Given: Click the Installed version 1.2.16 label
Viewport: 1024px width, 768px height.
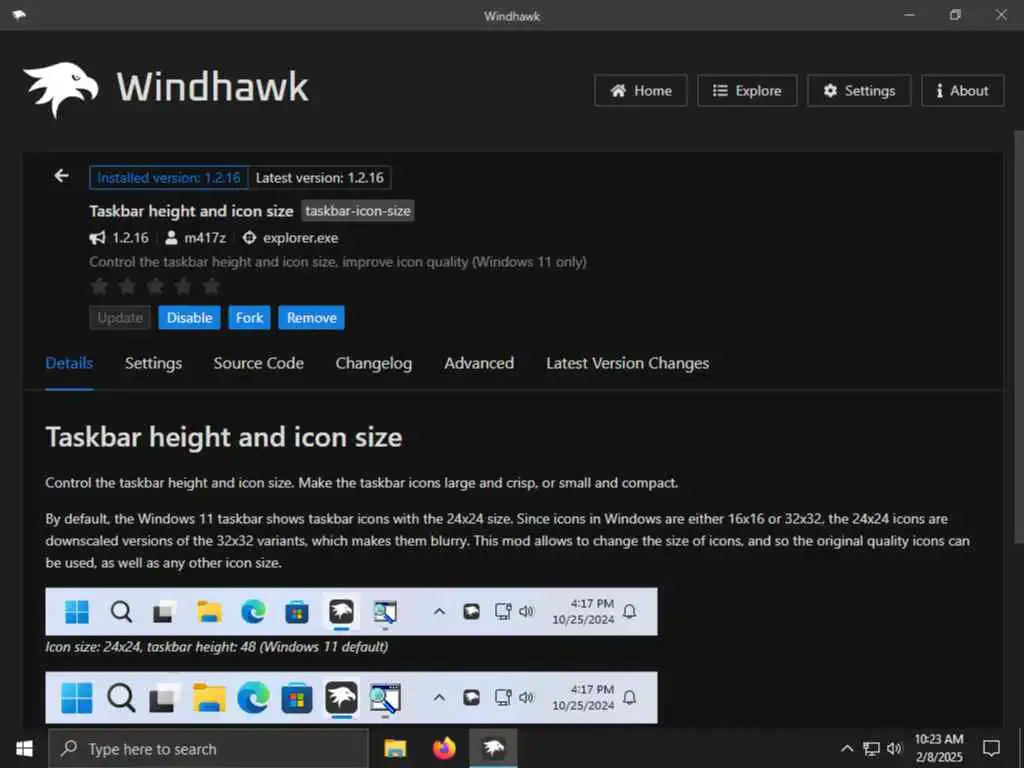Looking at the screenshot, I should (x=168, y=178).
